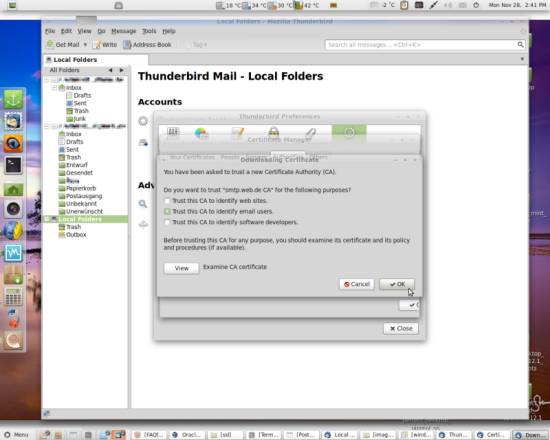Screen dimensions: 550x440
Task: Collapse the first mail account
Action: click(47, 80)
